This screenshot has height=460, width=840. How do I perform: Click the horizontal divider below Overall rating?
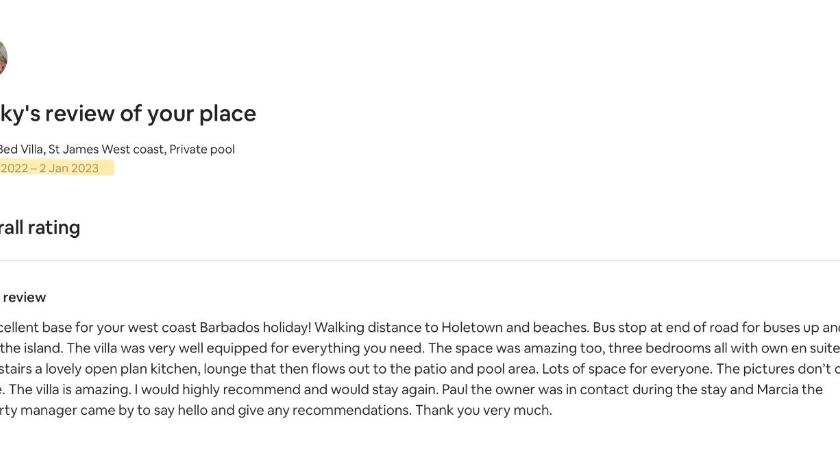pos(420,261)
